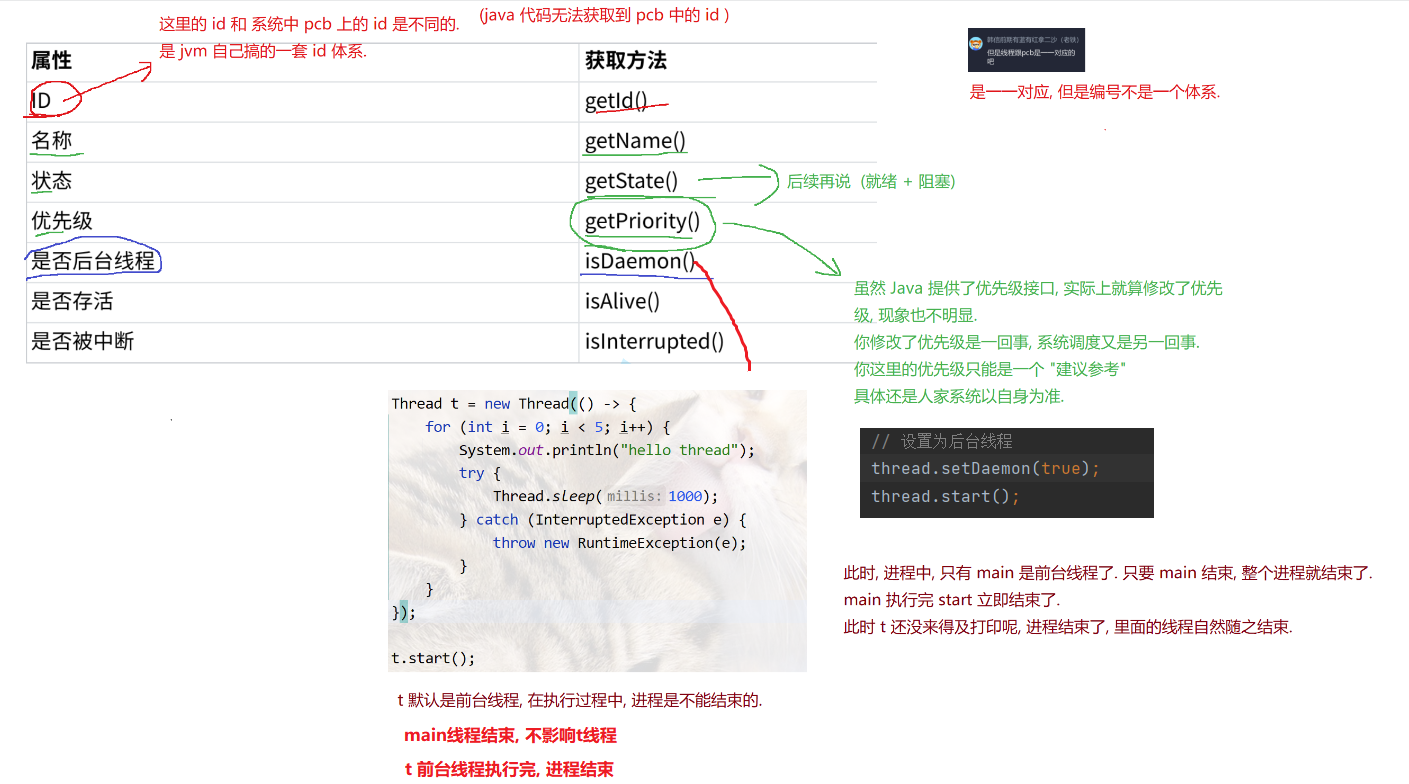Click the "是否存活" table cell
The height and width of the screenshot is (784, 1409).
[72, 301]
